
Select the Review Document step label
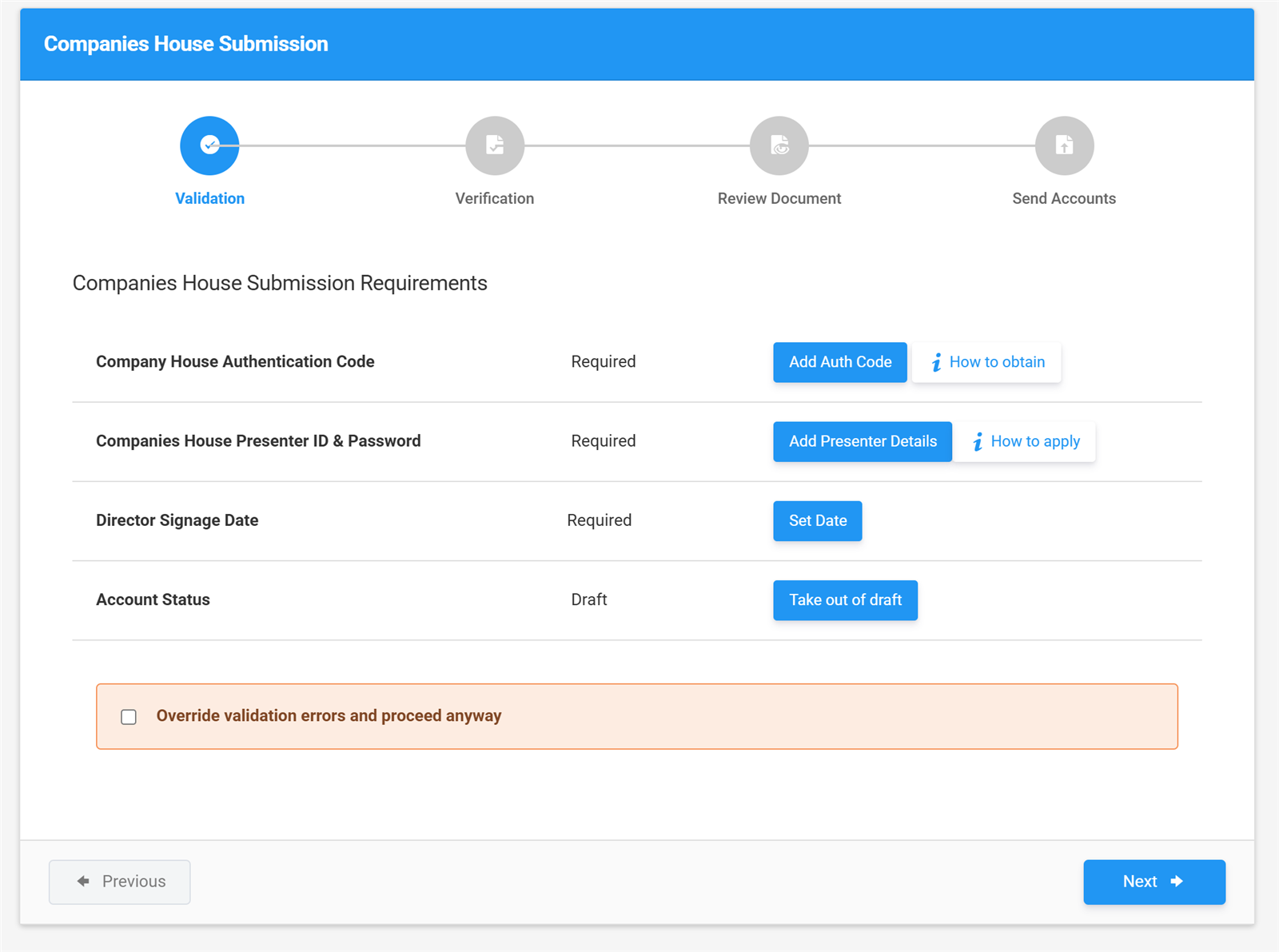[779, 198]
